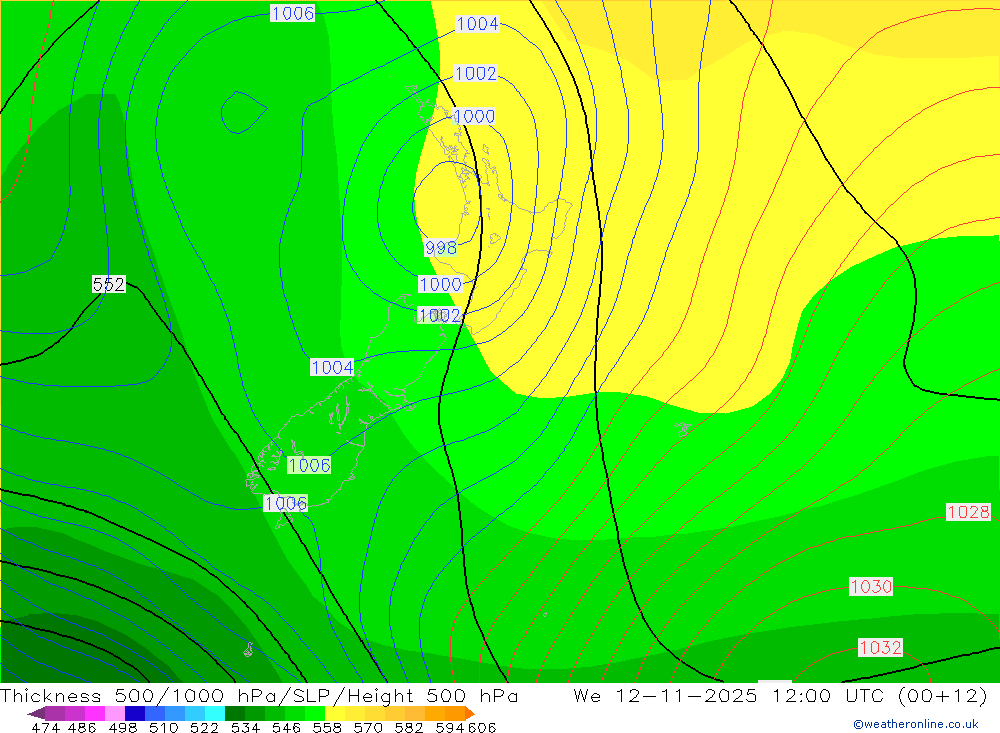The width and height of the screenshot is (1000, 733).
Task: Click the legend value 534
Action: 245,728
